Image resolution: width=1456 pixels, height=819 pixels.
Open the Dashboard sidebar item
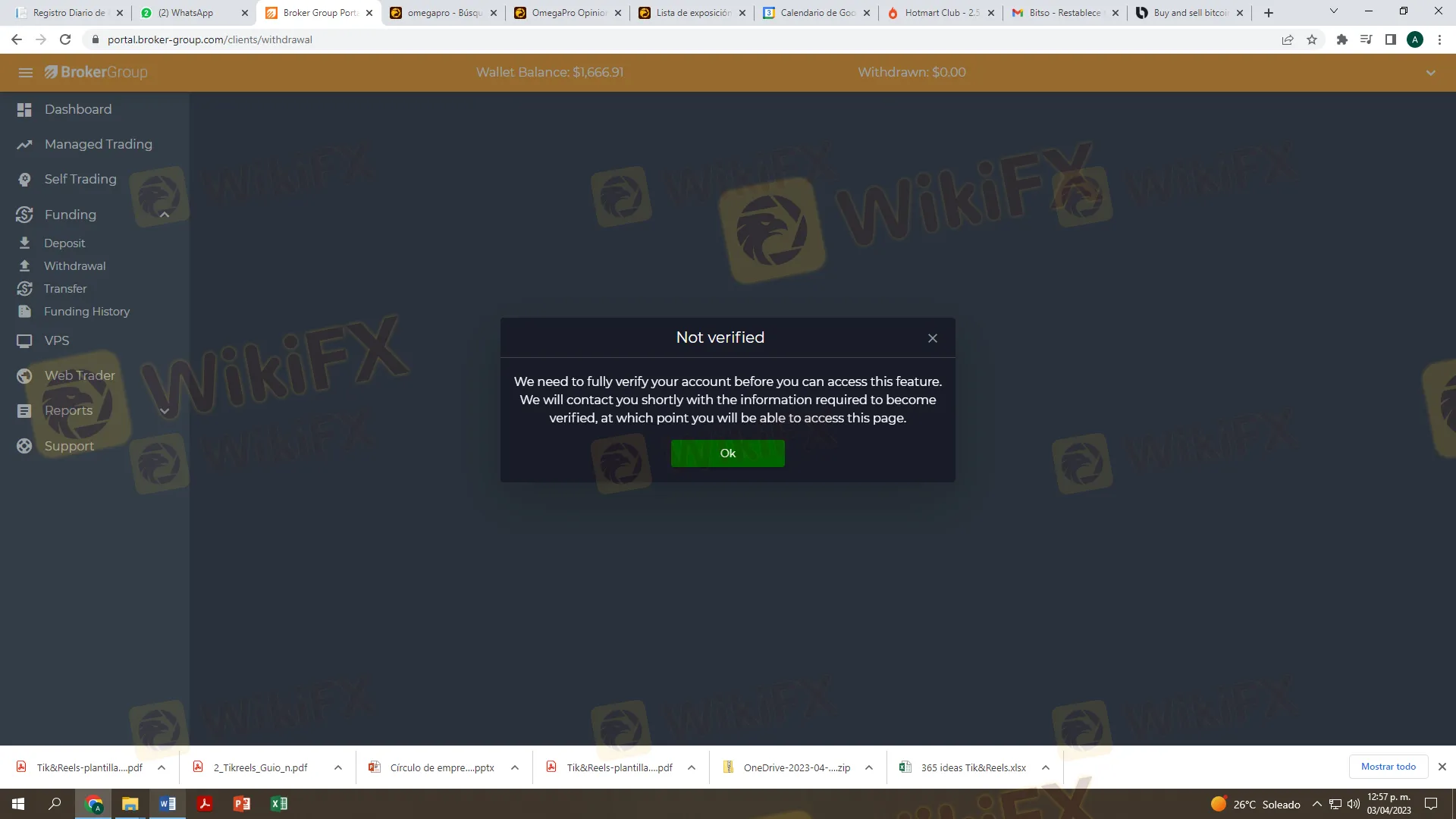point(77,109)
